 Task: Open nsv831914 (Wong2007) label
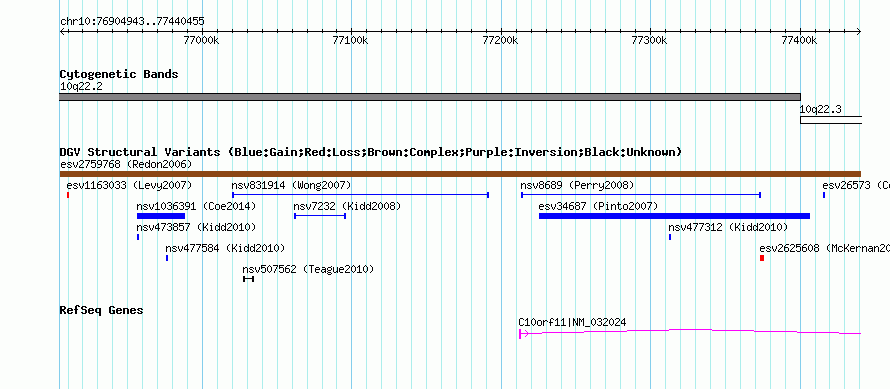(x=291, y=185)
